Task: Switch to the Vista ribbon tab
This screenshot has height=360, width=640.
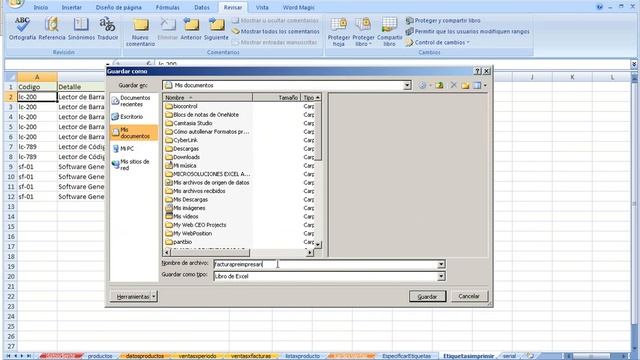Action: [262, 7]
